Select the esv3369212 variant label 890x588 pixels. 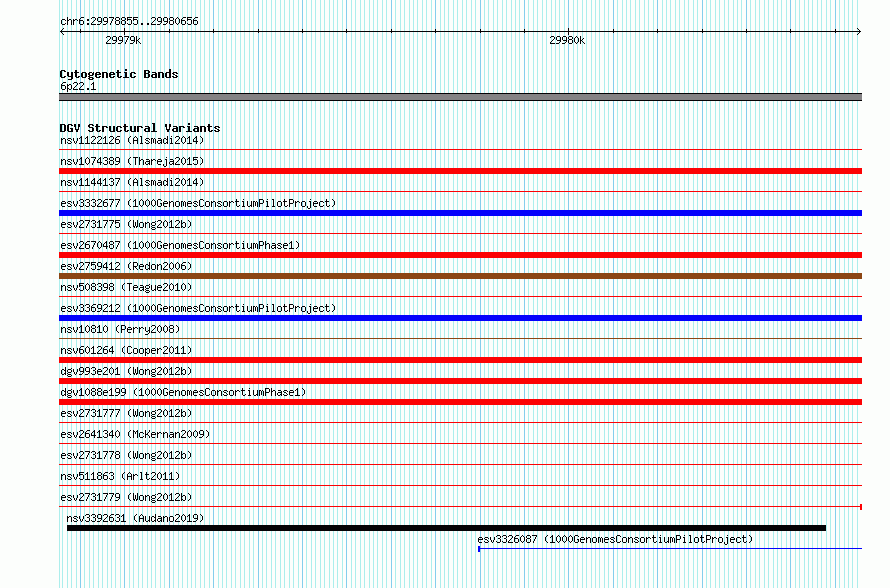[x=198, y=308]
